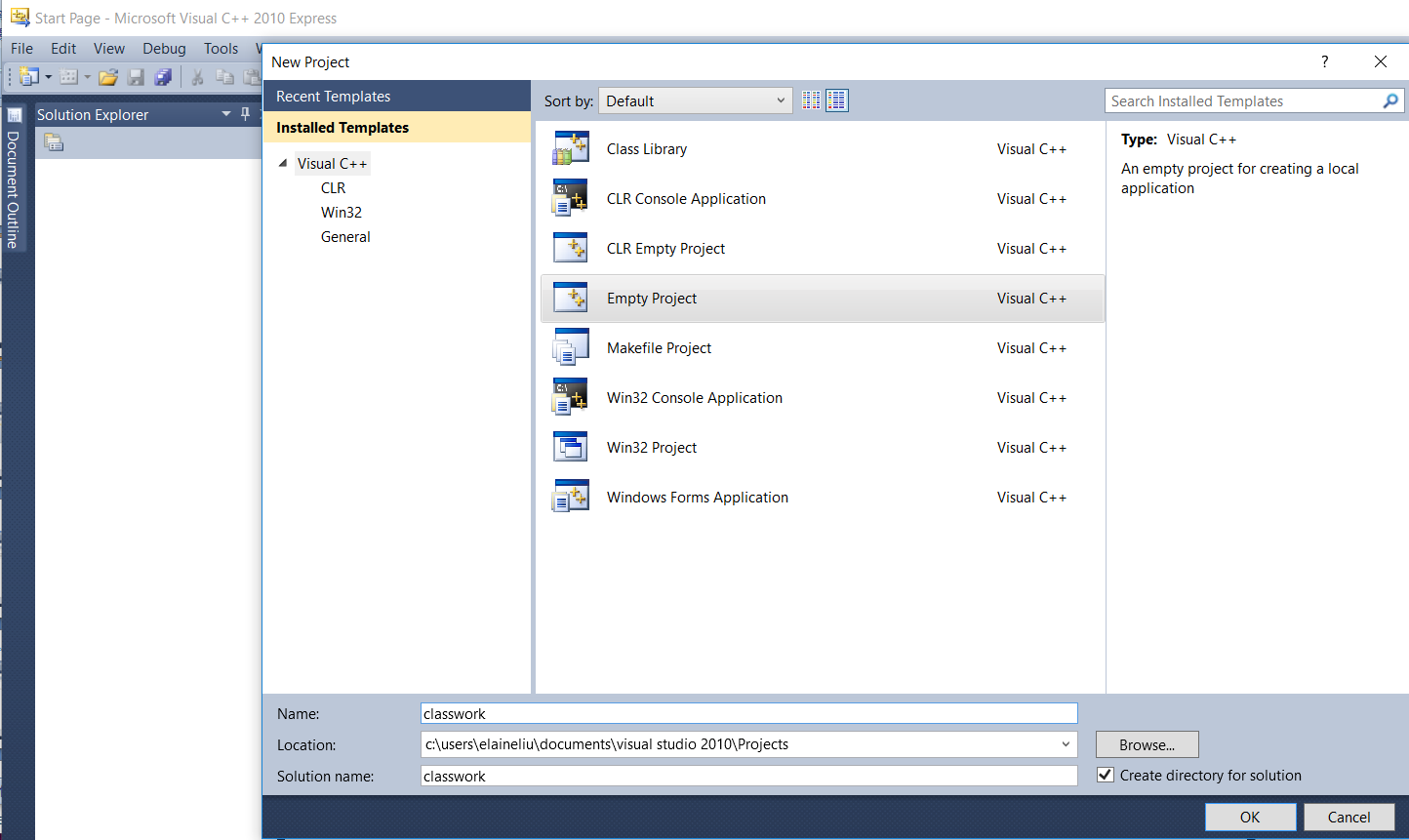Expand the Recent Templates section
Screen dimensions: 1409x840
397,96
